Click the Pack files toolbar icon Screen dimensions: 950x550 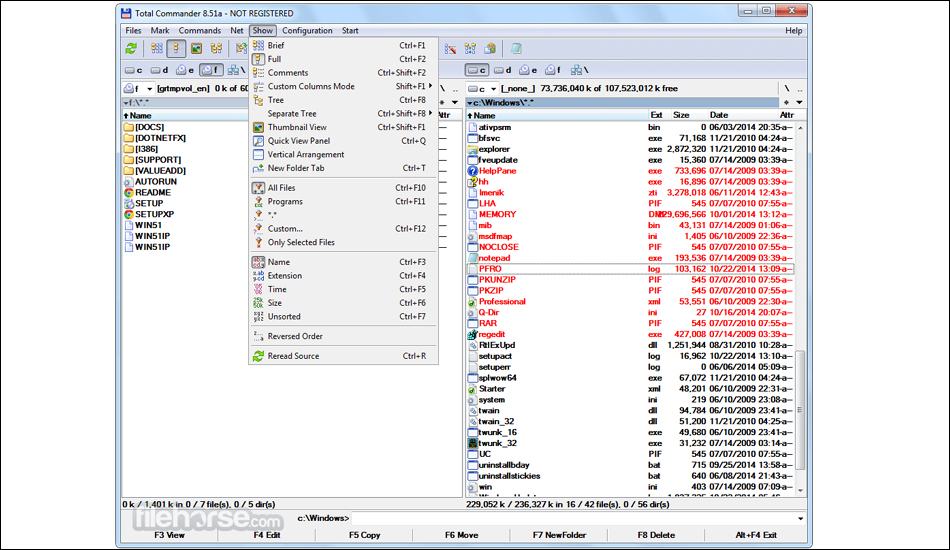(x=490, y=48)
